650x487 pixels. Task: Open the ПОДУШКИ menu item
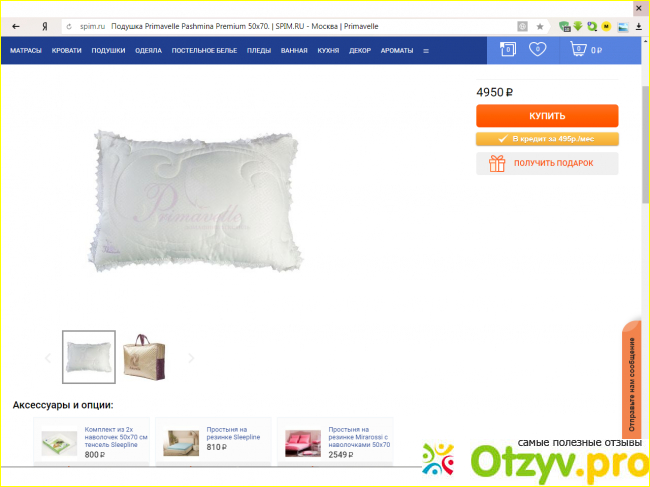click(x=108, y=51)
